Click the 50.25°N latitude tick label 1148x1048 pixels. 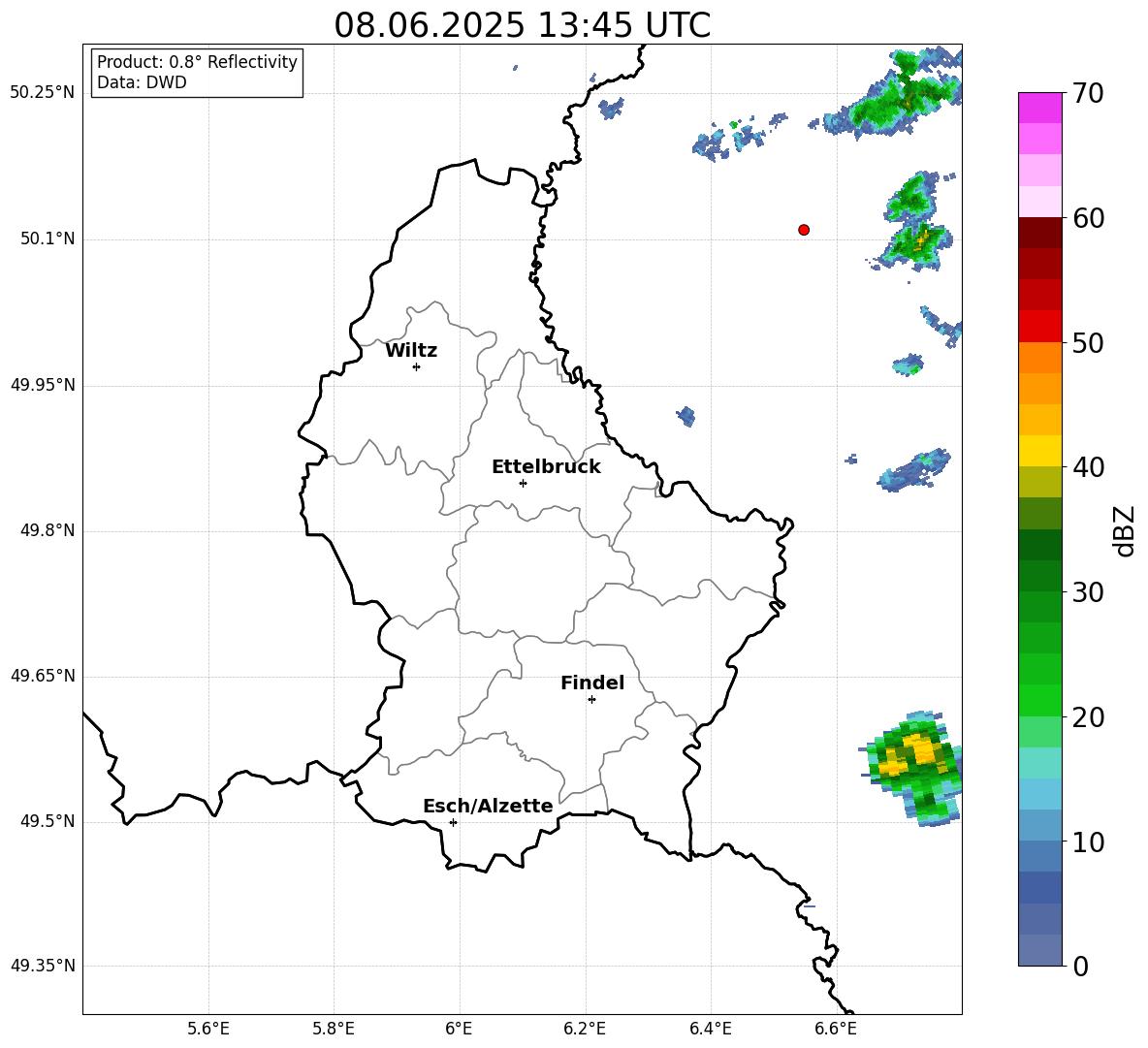click(43, 93)
